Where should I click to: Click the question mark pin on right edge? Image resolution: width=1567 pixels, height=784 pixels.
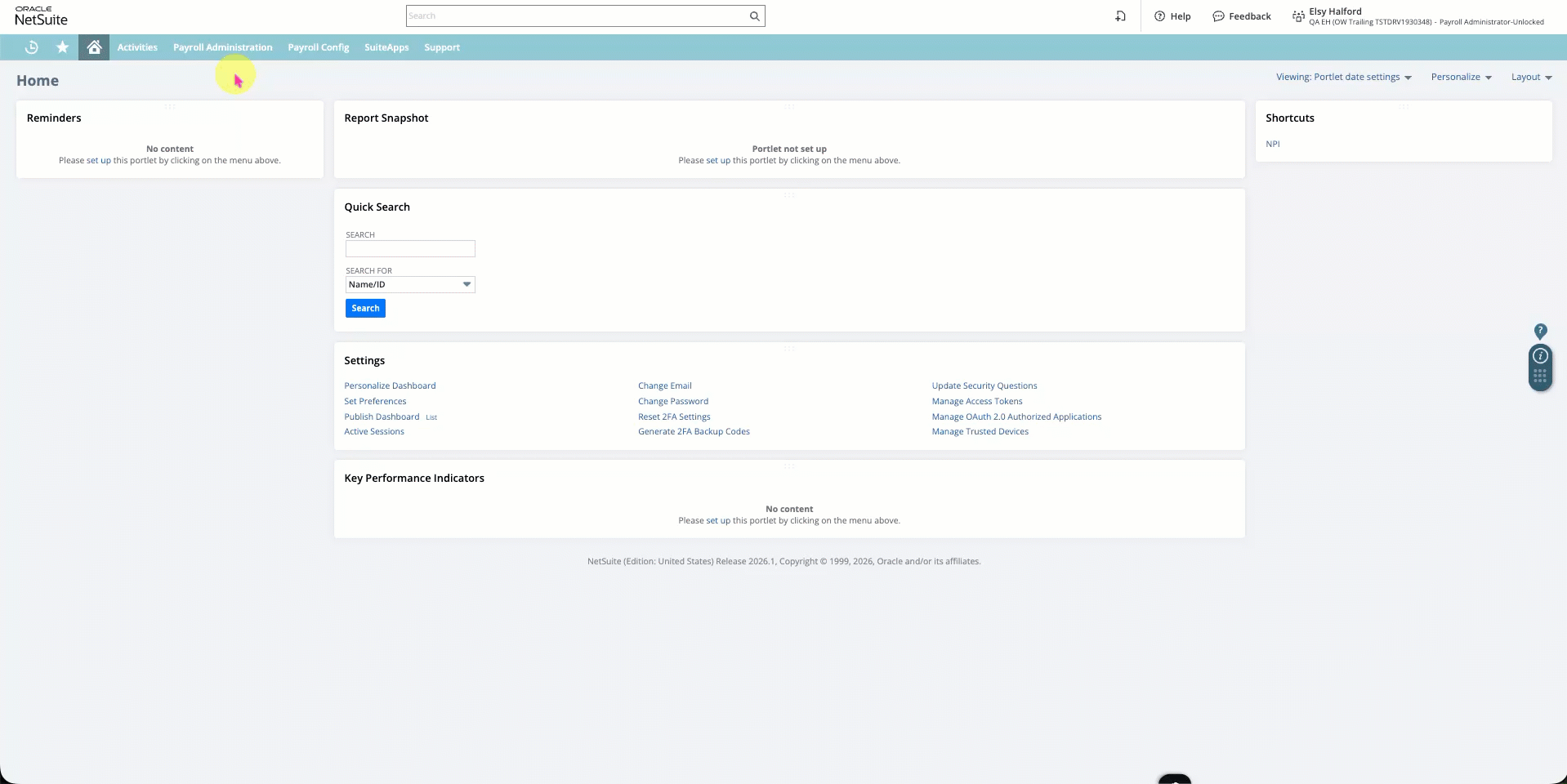point(1540,331)
